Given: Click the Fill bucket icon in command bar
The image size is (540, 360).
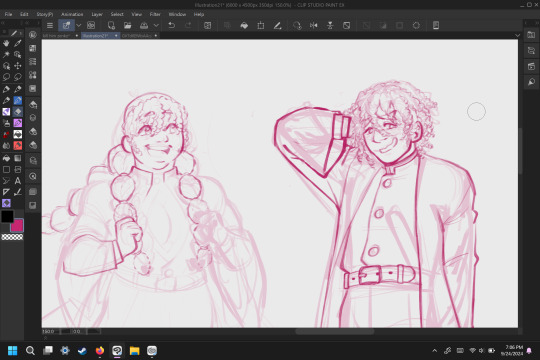Looking at the screenshot, I should tap(244, 25).
